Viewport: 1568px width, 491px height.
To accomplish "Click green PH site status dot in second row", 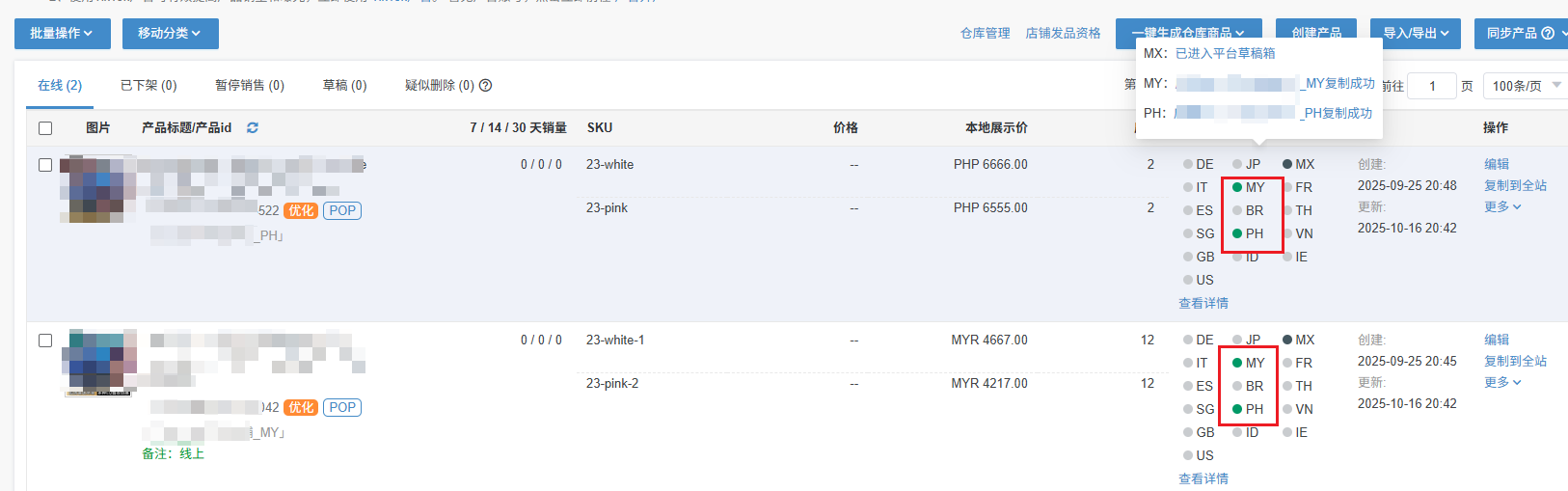I will tap(1237, 409).
